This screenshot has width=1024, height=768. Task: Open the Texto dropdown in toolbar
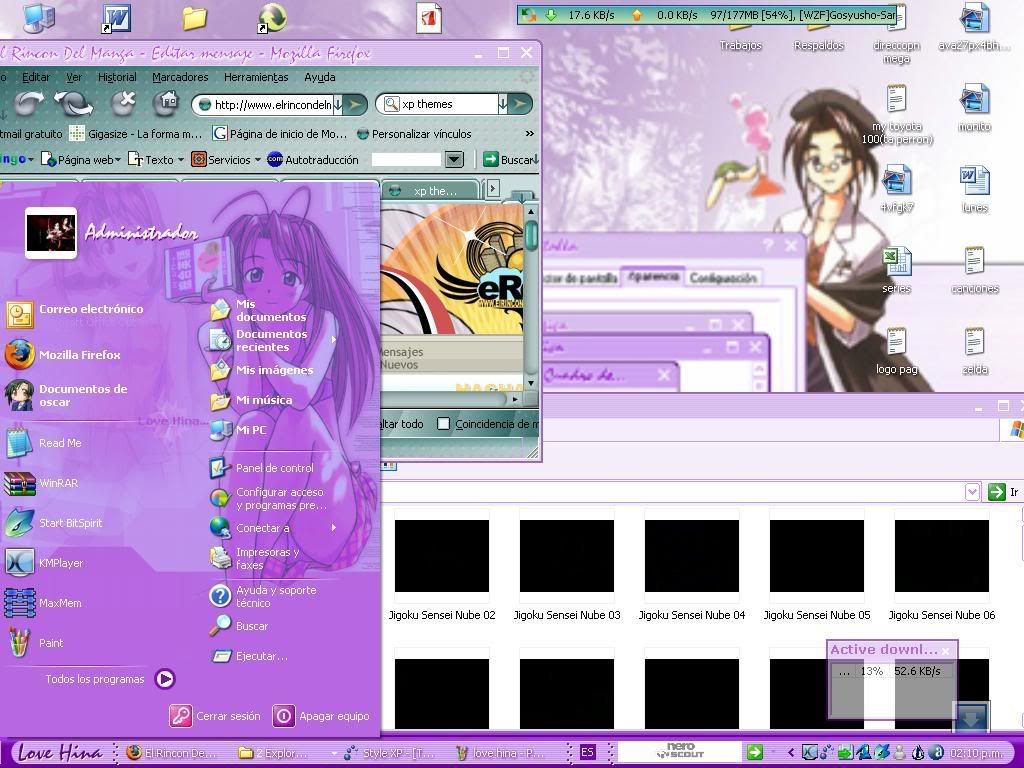(x=155, y=159)
